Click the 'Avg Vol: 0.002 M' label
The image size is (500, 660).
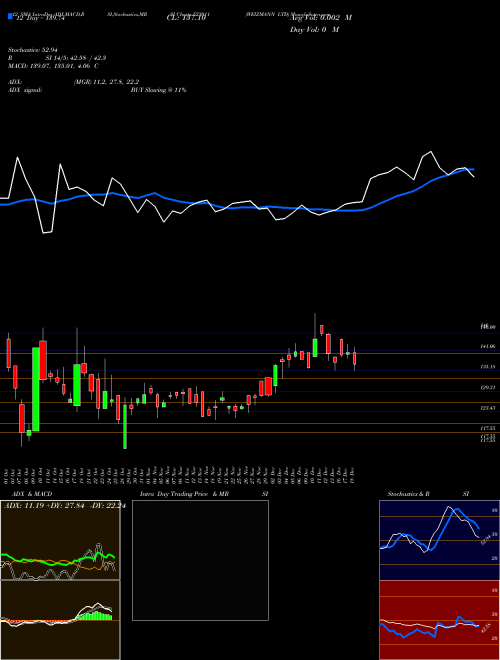coord(321,18)
